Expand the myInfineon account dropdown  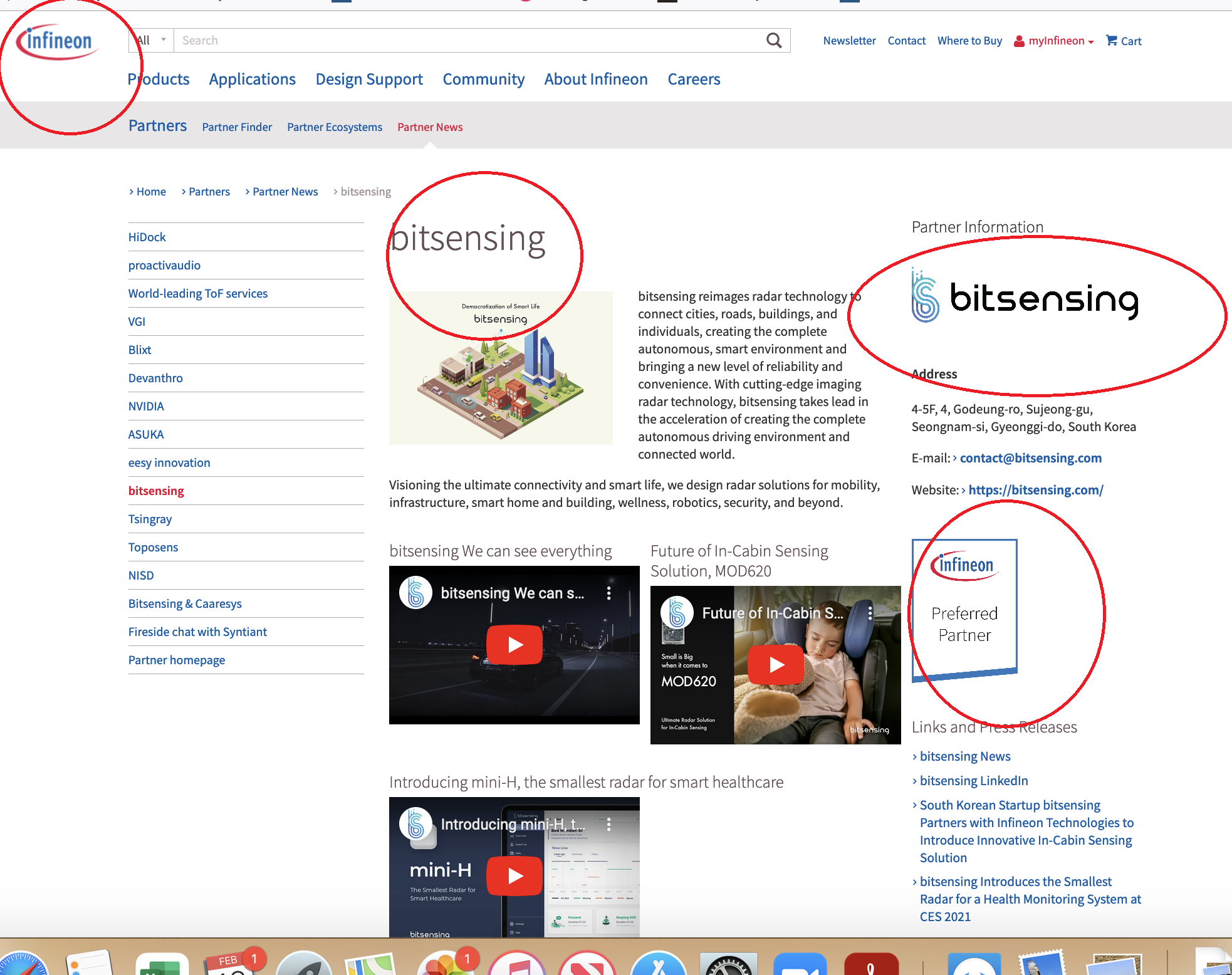point(1054,41)
